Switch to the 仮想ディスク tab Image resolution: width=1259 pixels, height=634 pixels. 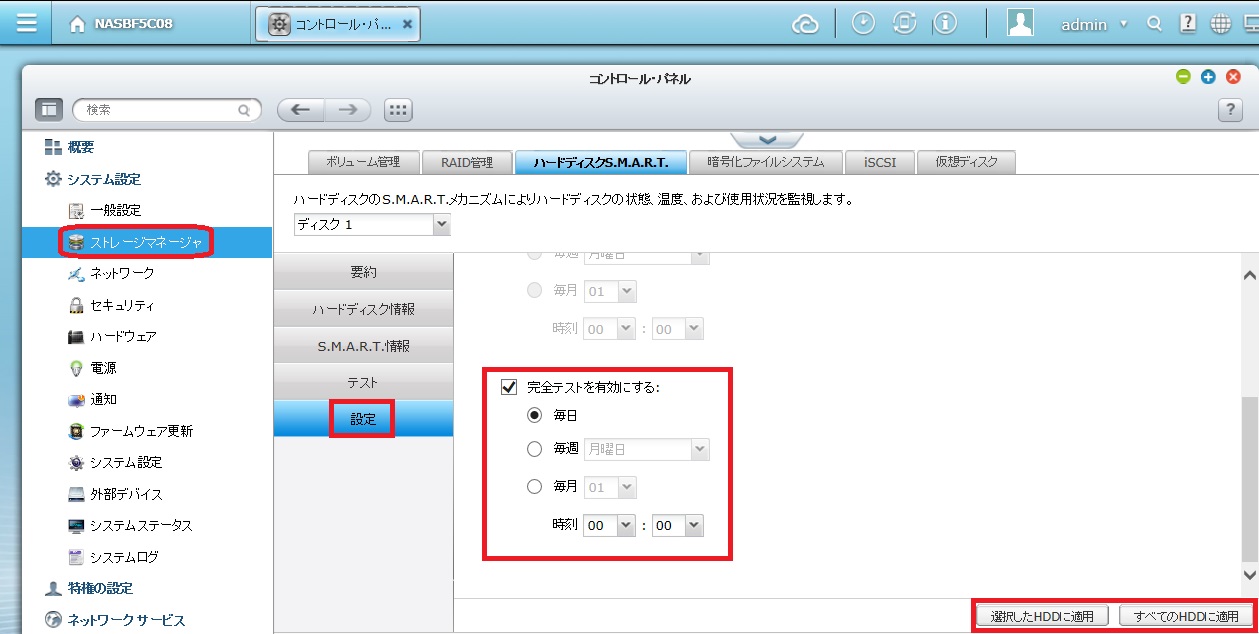tap(968, 161)
